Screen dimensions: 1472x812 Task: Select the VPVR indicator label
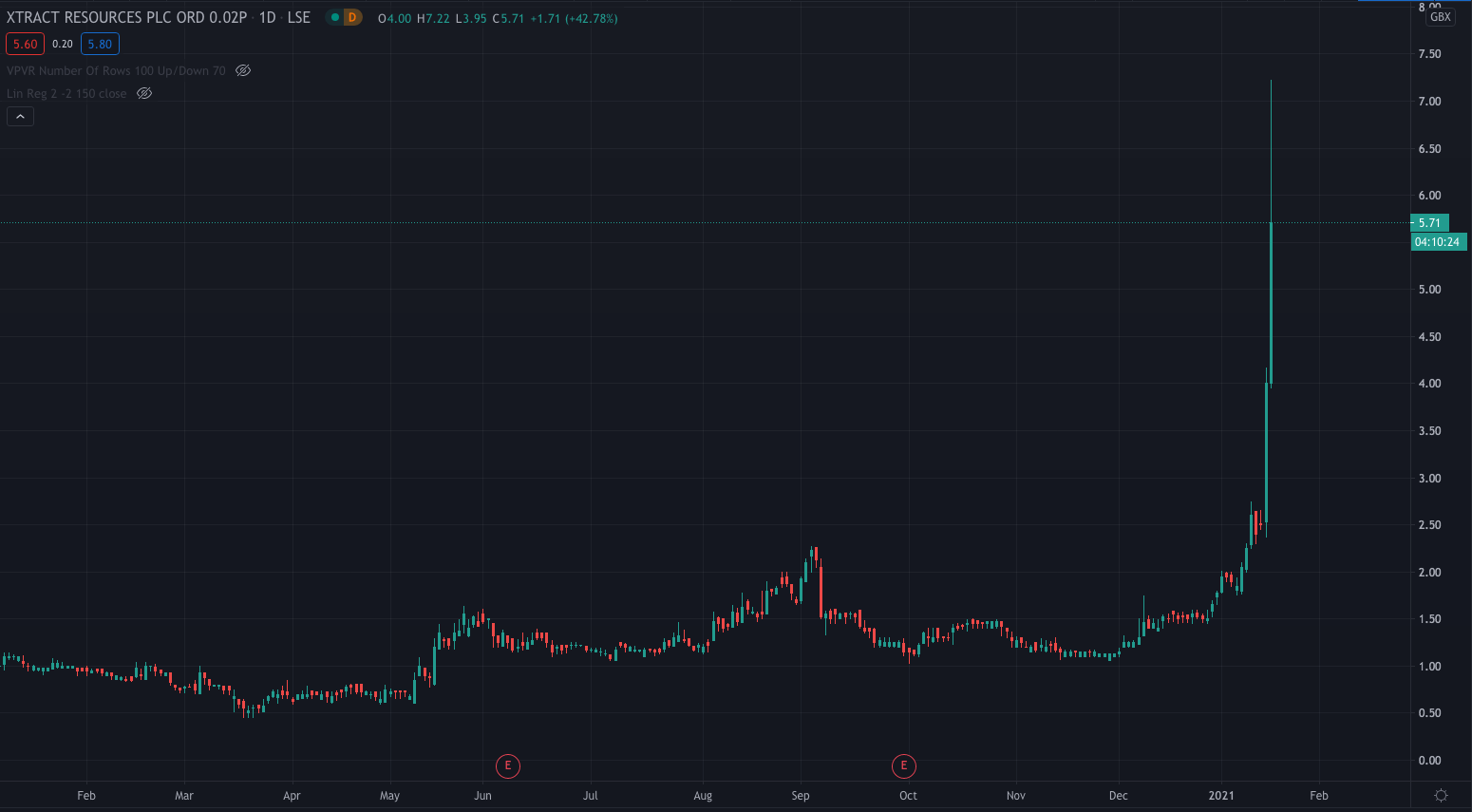(x=116, y=70)
